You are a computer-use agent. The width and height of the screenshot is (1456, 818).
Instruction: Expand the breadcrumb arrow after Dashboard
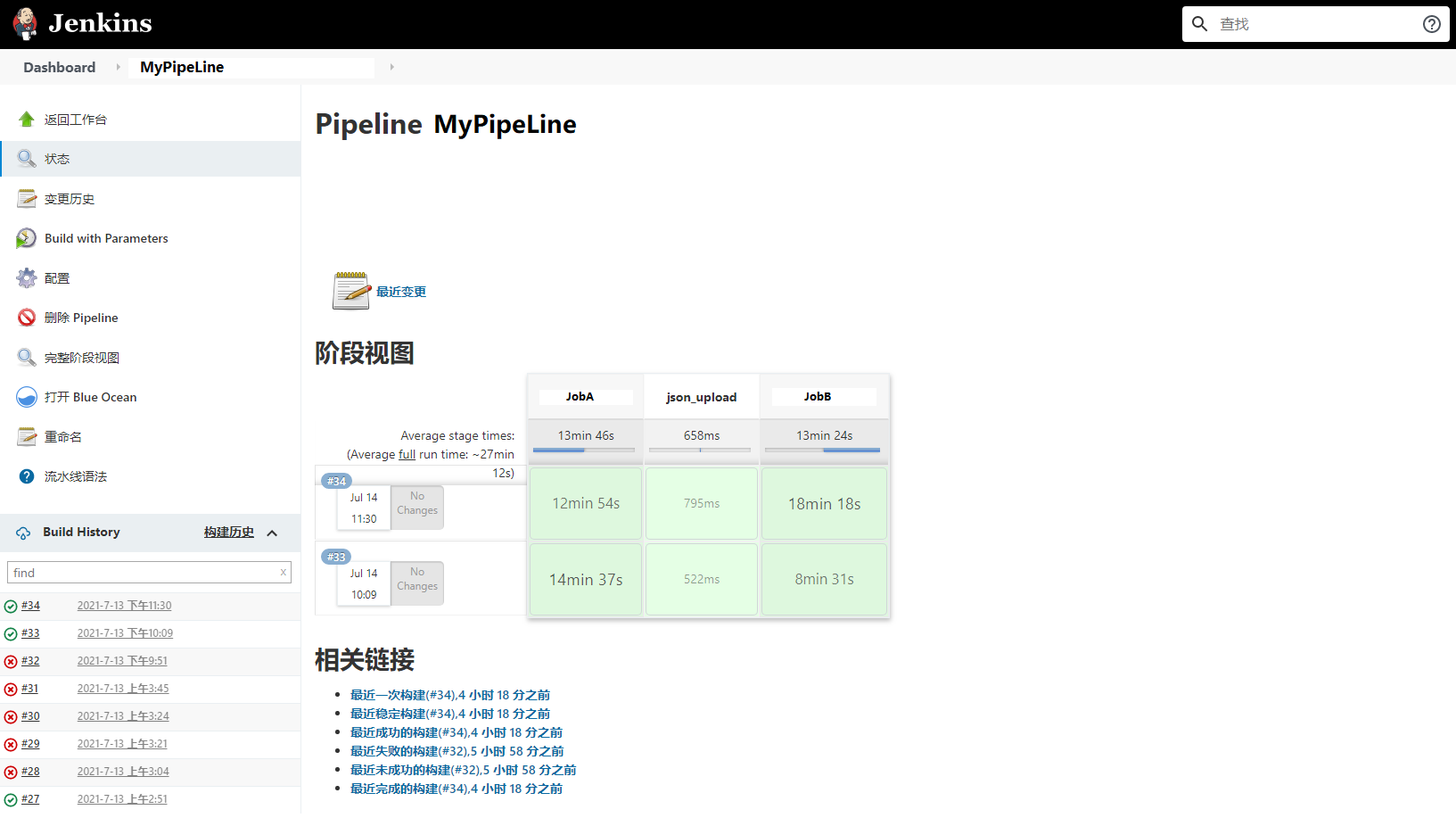[117, 67]
